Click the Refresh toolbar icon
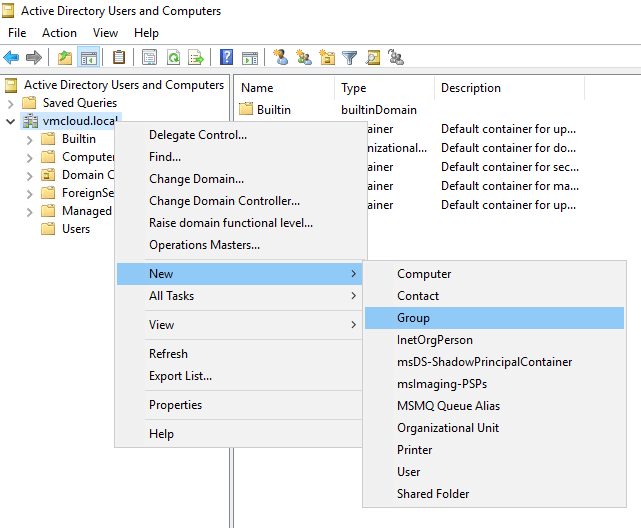Viewport: 641px width, 528px height. (173, 58)
